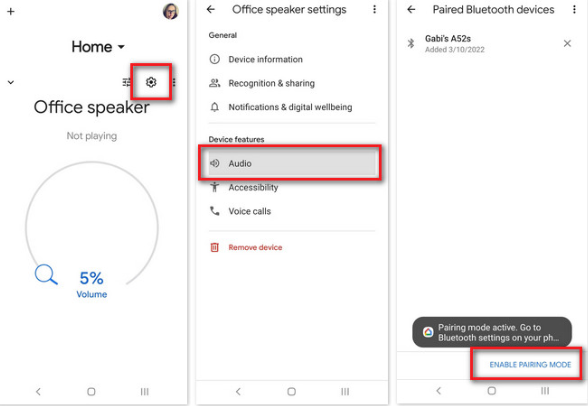Viewport: 588px width, 406px height.
Task: Open Notifications & digital wellbeing
Action: [292, 107]
